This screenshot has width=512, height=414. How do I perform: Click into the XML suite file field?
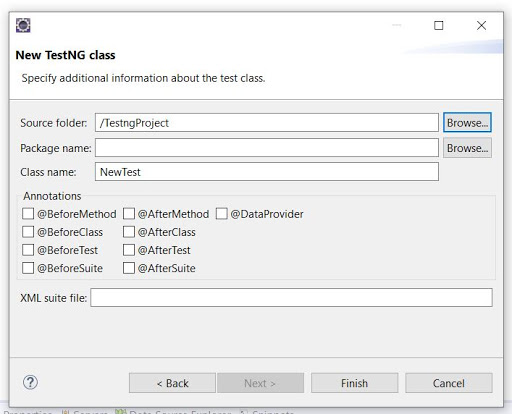coord(291,297)
